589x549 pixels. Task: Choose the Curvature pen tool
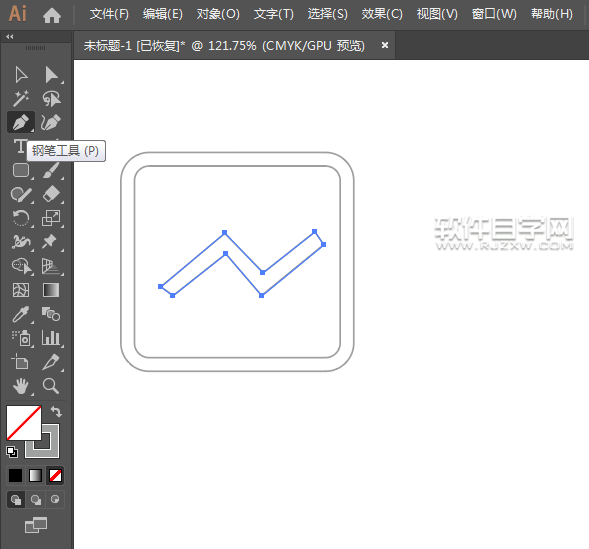pyautogui.click(x=51, y=122)
